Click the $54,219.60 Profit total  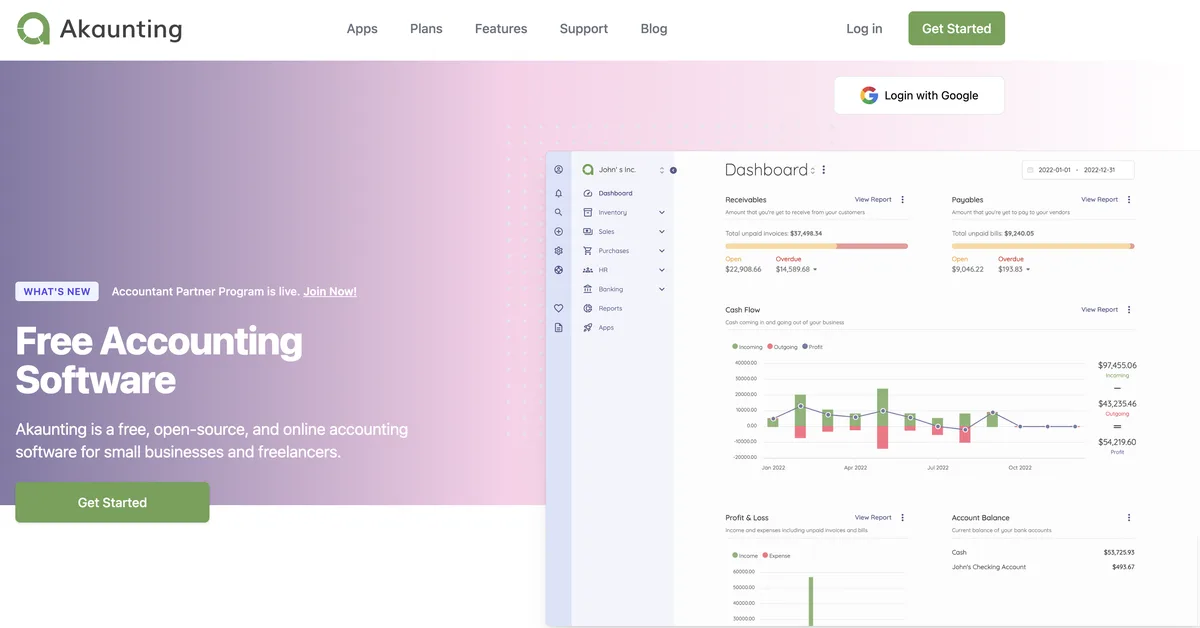pos(1117,442)
